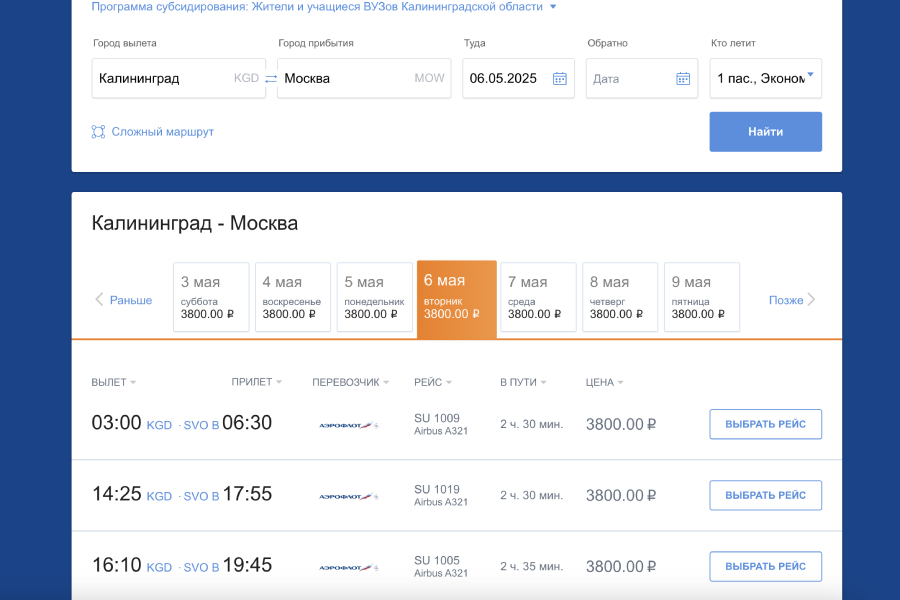Choose the 03:00 flight SU 1009
This screenshot has height=600, width=900.
click(x=765, y=424)
